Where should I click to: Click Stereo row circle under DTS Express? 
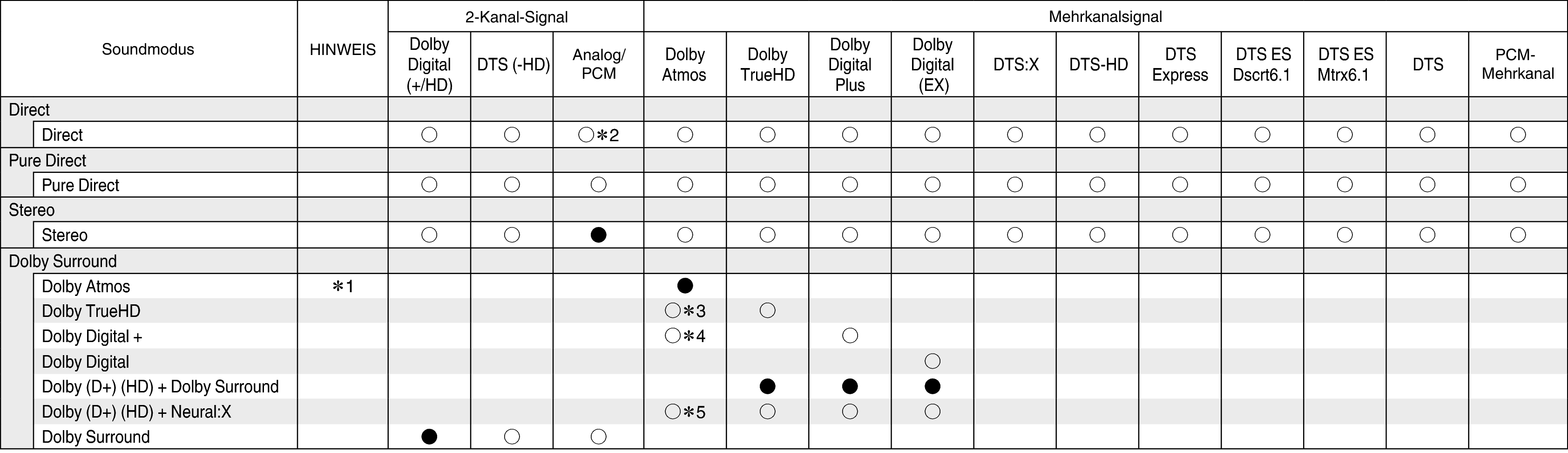pyautogui.click(x=1180, y=235)
